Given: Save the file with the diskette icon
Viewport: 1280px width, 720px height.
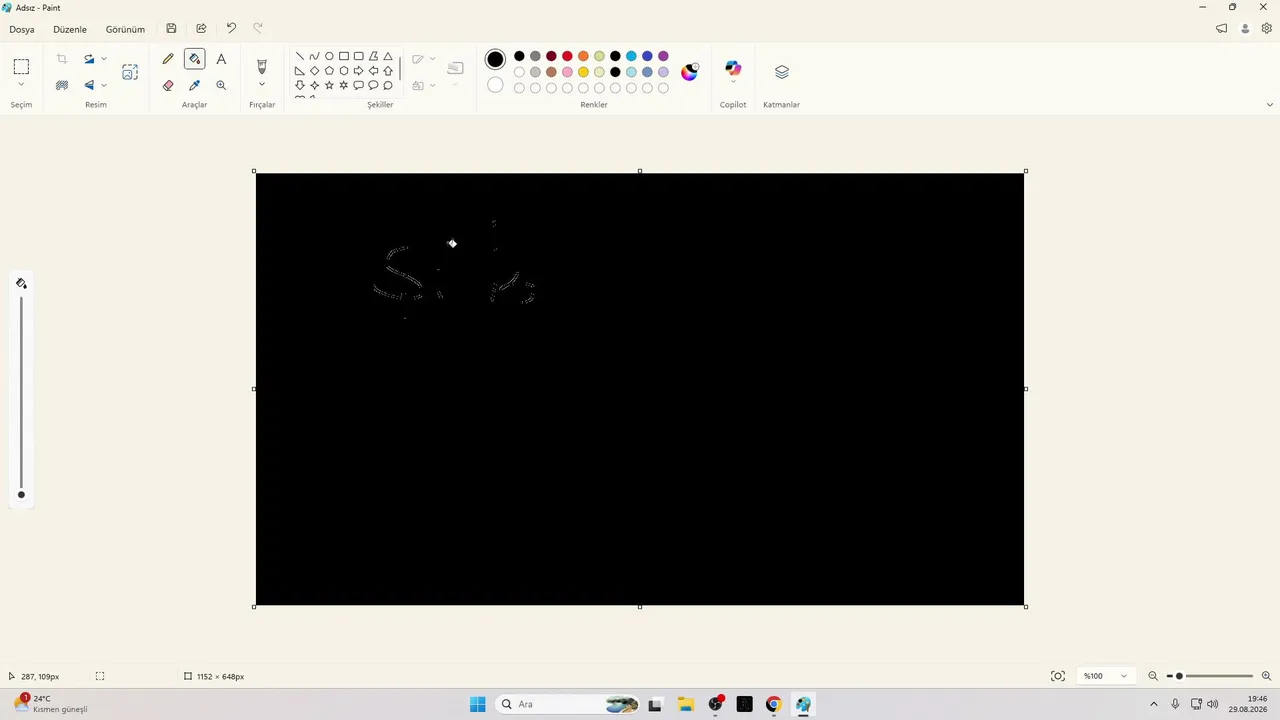Looking at the screenshot, I should (171, 29).
